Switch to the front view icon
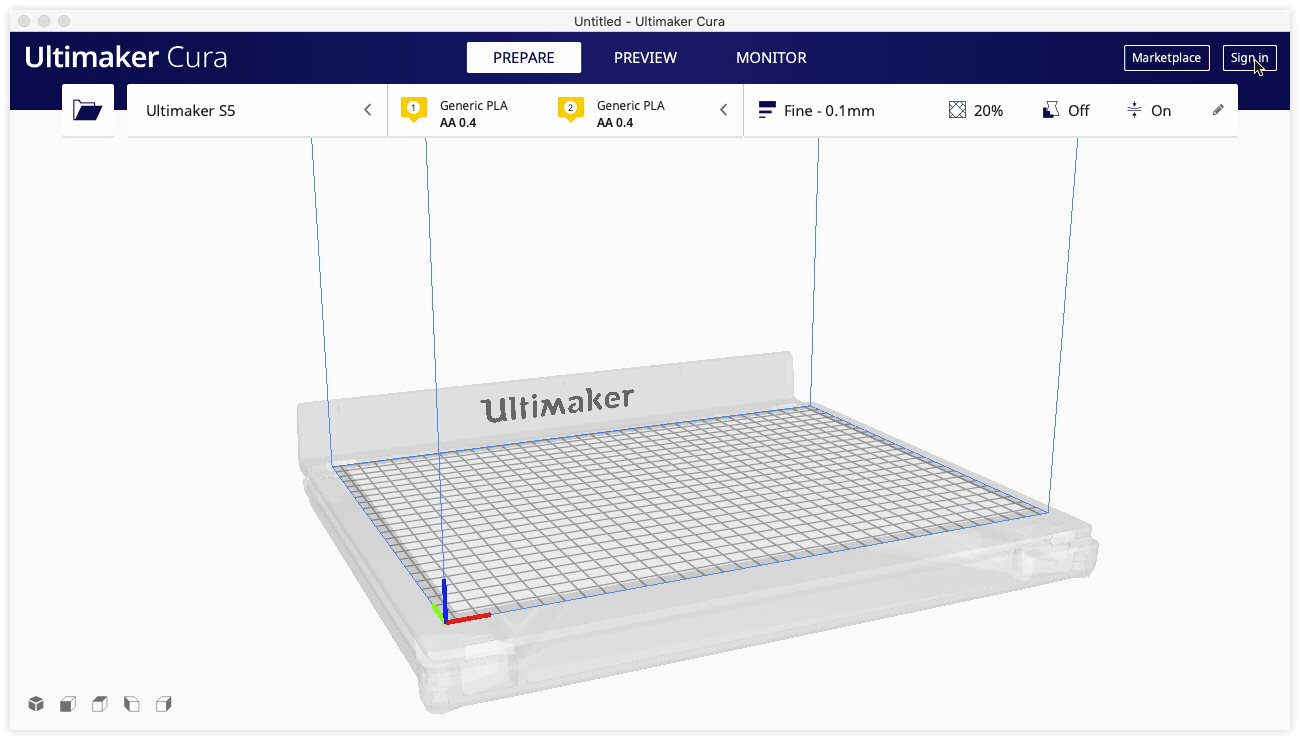Image resolution: width=1300 pixels, height=740 pixels. (67, 704)
